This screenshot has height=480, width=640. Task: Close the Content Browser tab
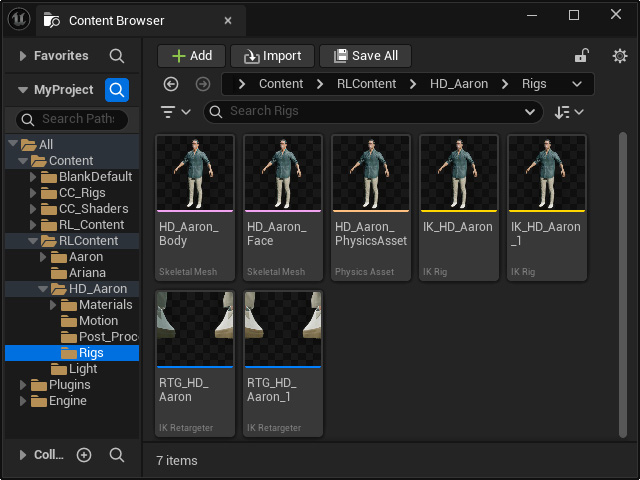pos(228,20)
